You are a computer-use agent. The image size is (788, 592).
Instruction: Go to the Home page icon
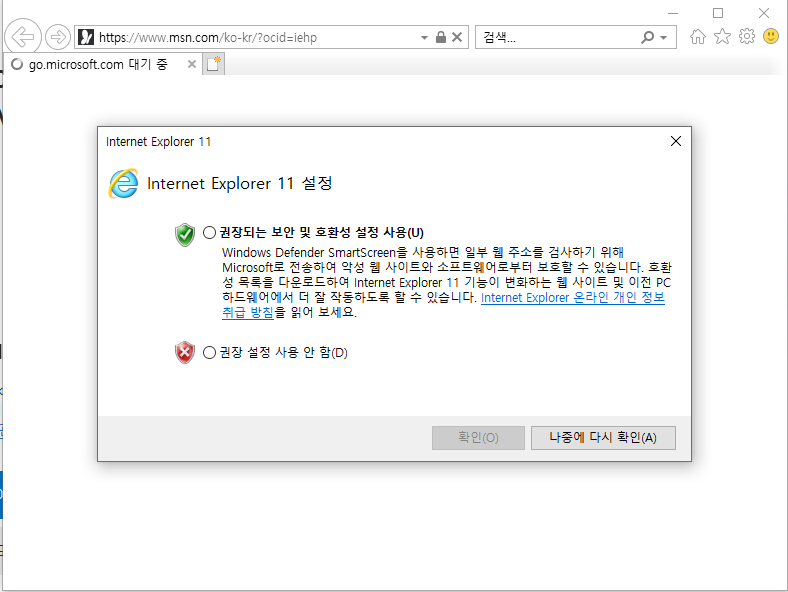point(698,37)
